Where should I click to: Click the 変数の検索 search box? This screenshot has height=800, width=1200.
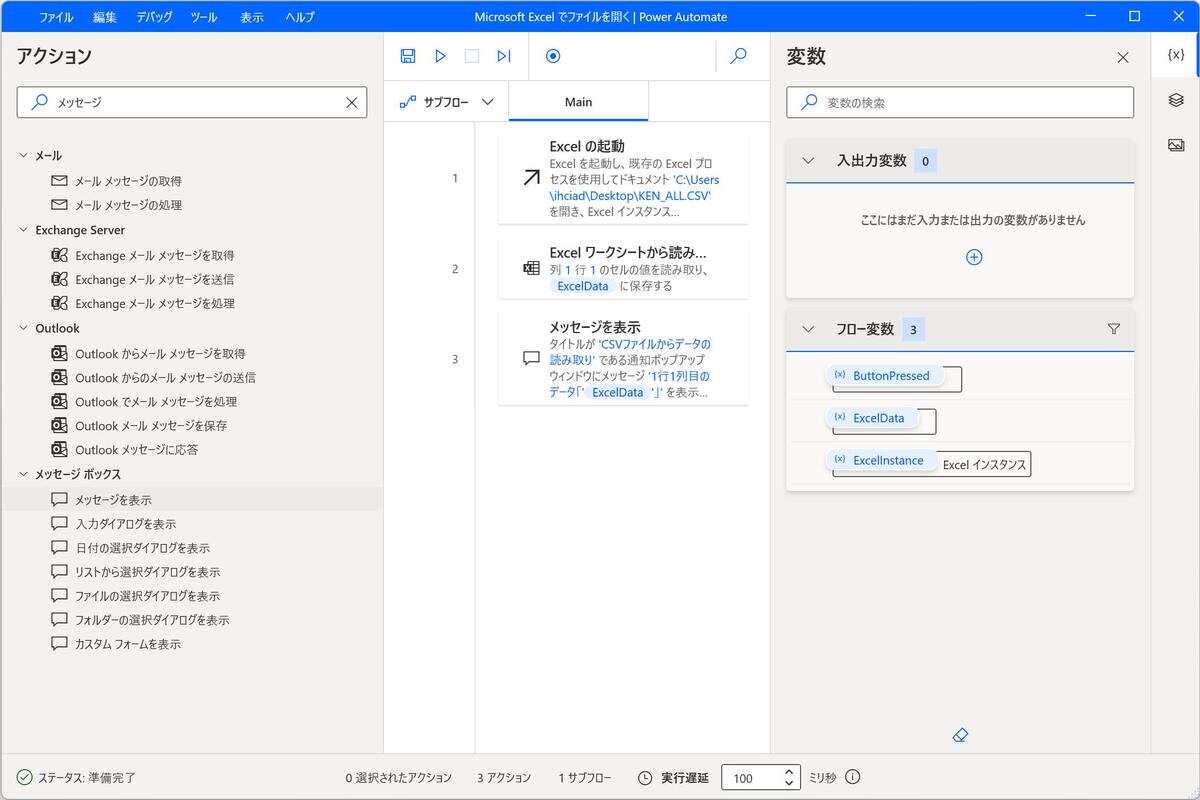point(960,102)
